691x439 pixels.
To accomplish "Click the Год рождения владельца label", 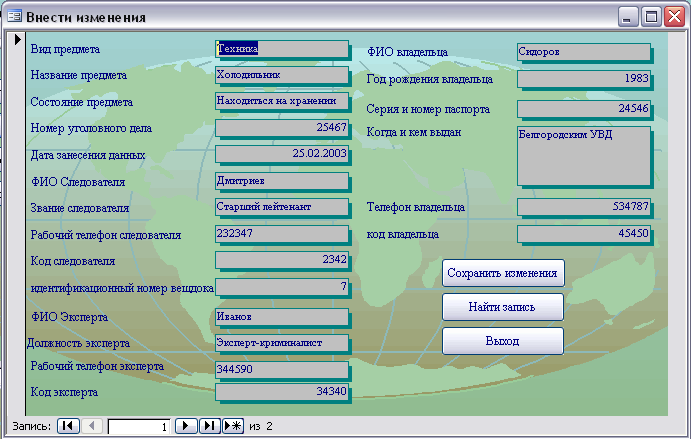I will (x=430, y=79).
